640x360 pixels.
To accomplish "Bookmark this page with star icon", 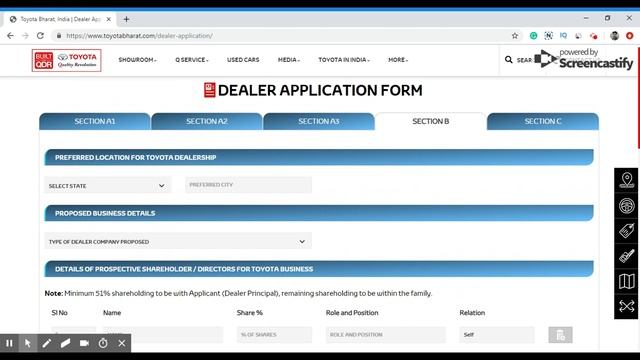I will pyautogui.click(x=515, y=36).
